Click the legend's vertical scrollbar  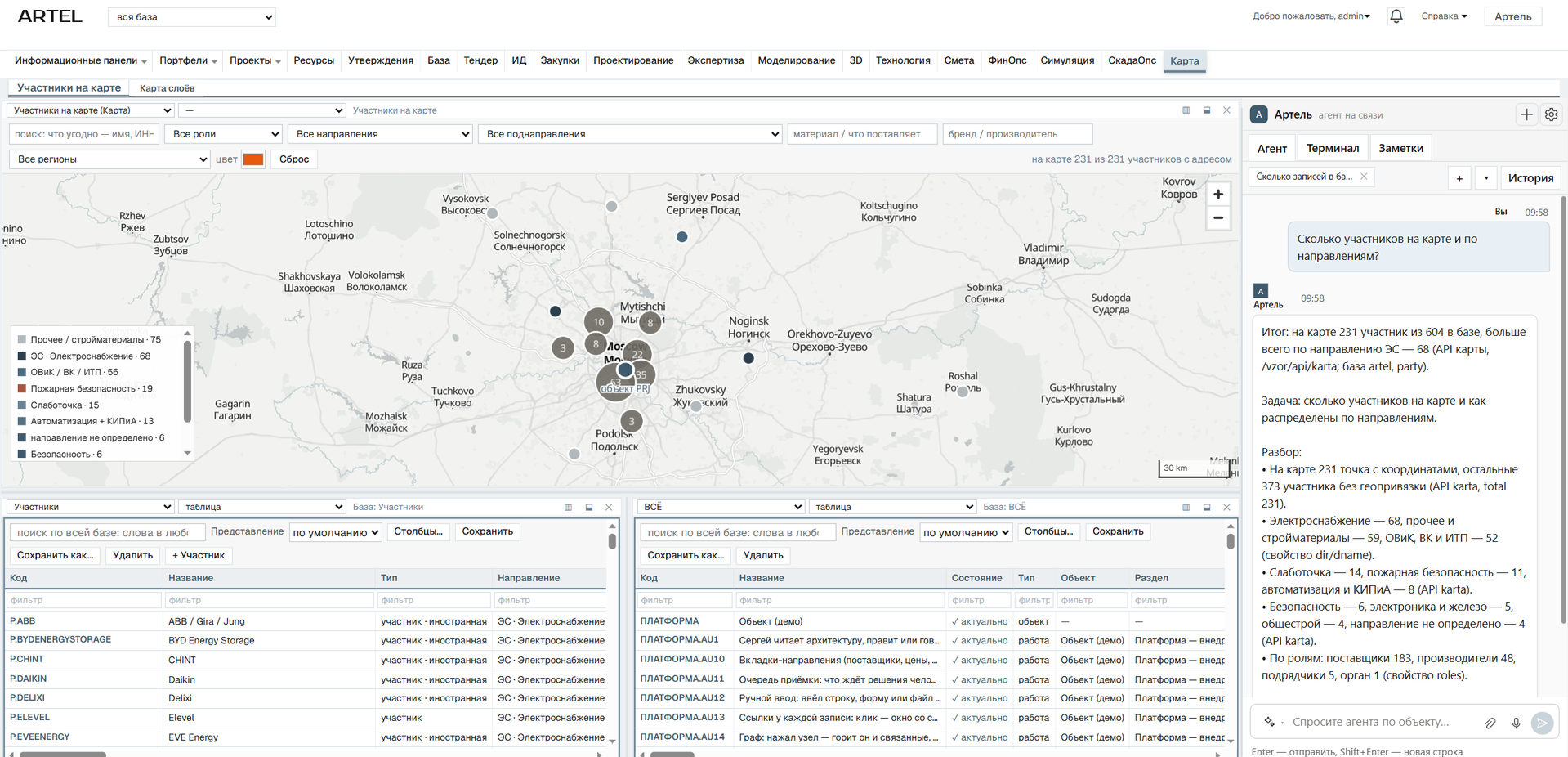coord(187,382)
